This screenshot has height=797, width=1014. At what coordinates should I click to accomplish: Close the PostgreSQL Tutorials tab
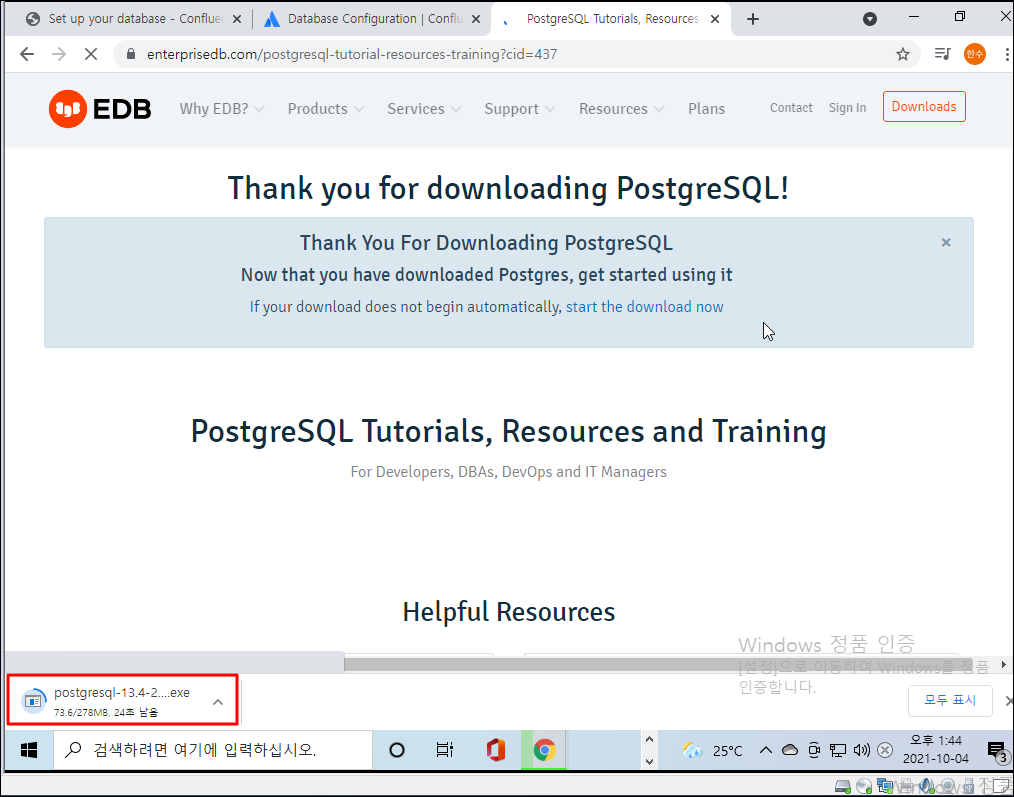tap(715, 19)
